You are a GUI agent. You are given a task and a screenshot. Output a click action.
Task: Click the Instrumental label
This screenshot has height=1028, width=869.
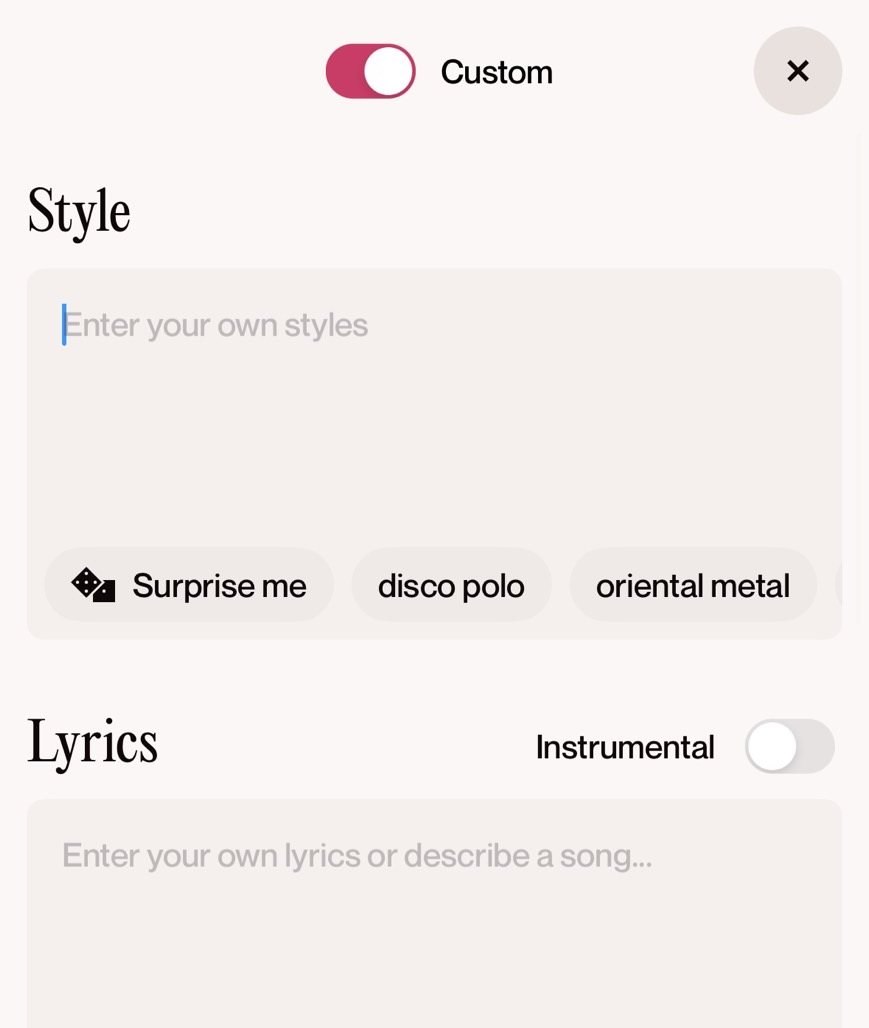pos(625,747)
